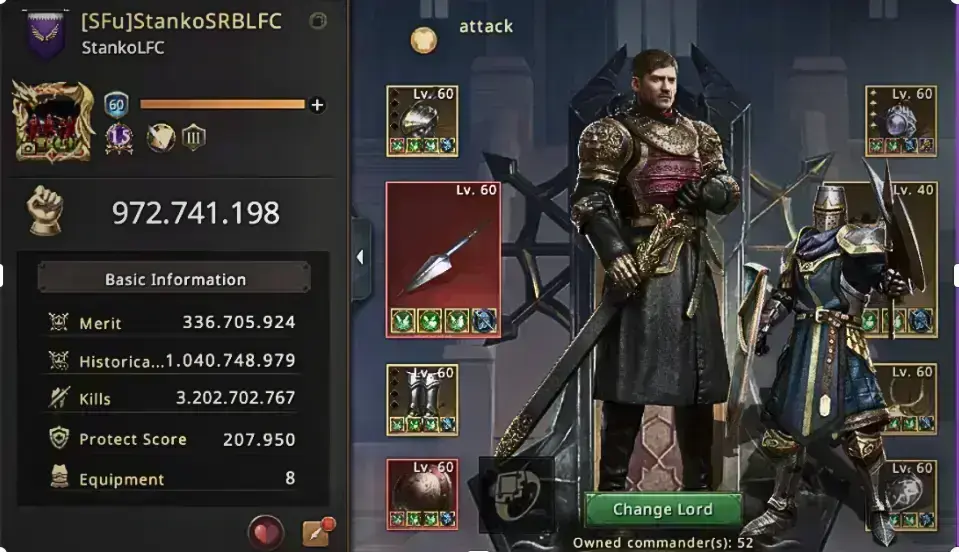Select the leg armor greaves equipment slot

(x=422, y=400)
